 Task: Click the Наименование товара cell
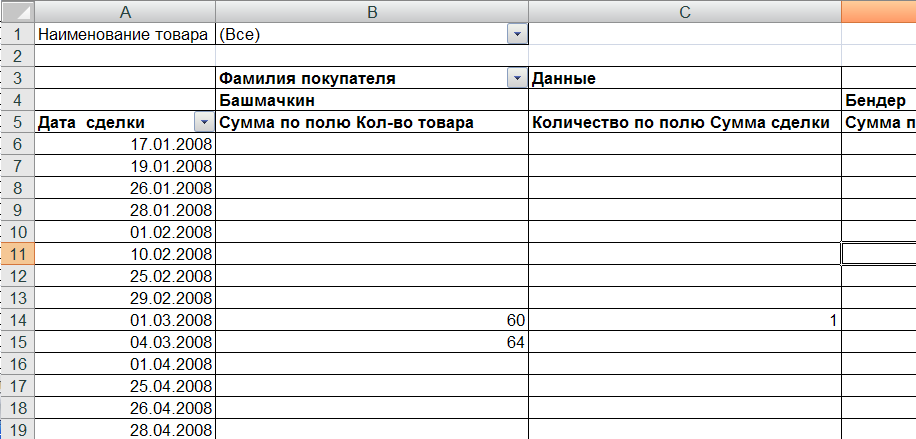pos(126,34)
